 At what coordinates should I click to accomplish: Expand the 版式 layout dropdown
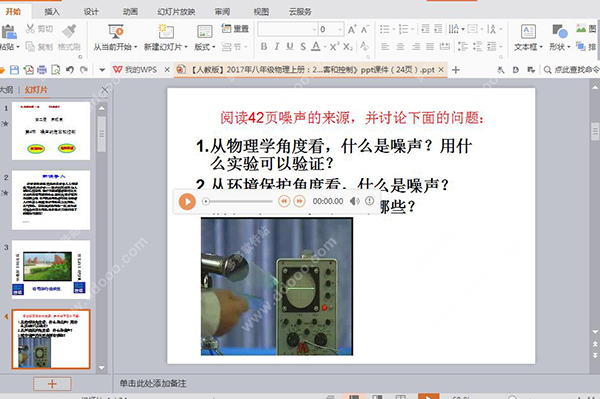point(214,47)
